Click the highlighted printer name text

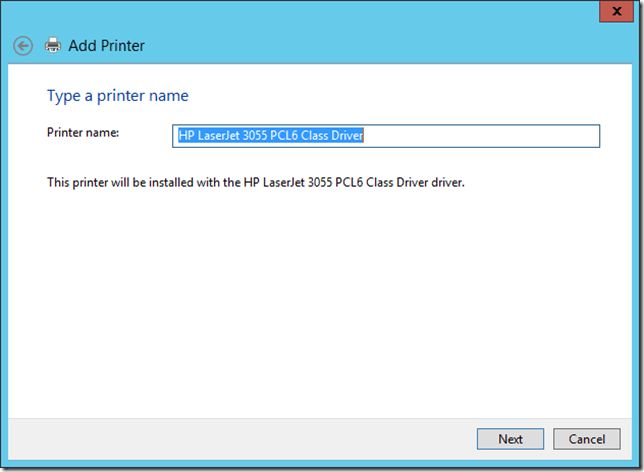tap(270, 136)
